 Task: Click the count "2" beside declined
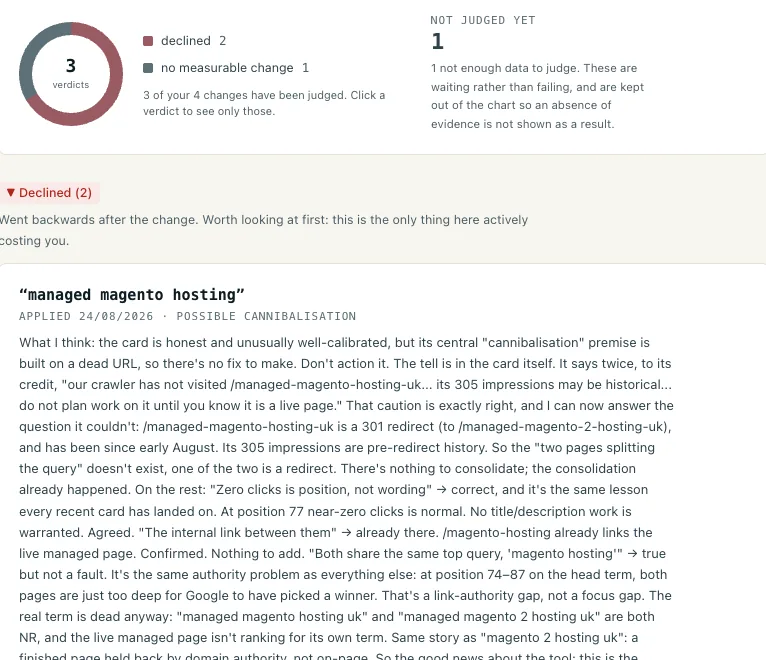[x=223, y=41]
